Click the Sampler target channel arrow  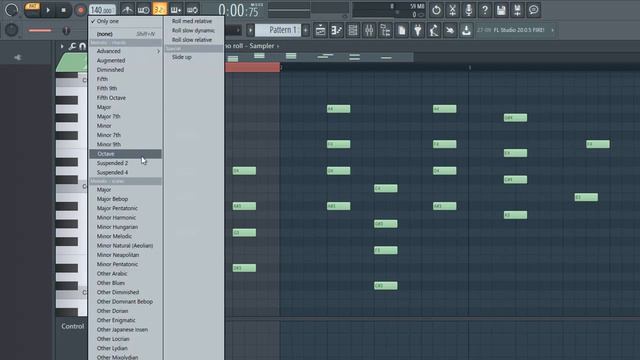278,46
